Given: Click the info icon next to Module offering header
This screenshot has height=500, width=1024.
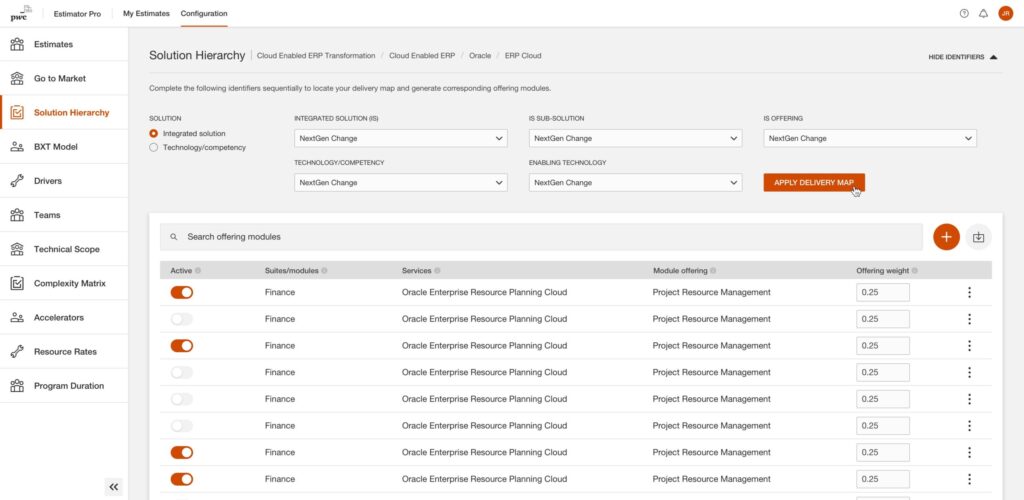Looking at the screenshot, I should point(713,270).
